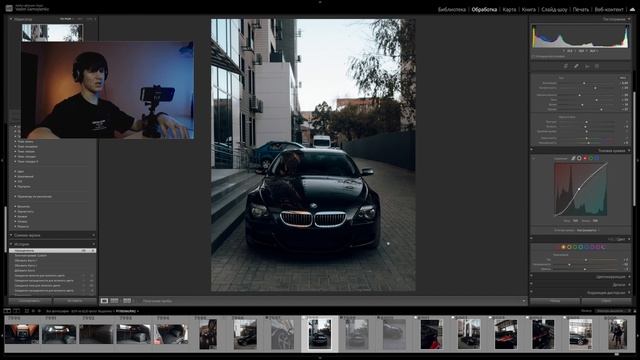The width and height of the screenshot is (640, 360).
Task: Collapse the Histogram panel triangle
Action: tap(629, 19)
